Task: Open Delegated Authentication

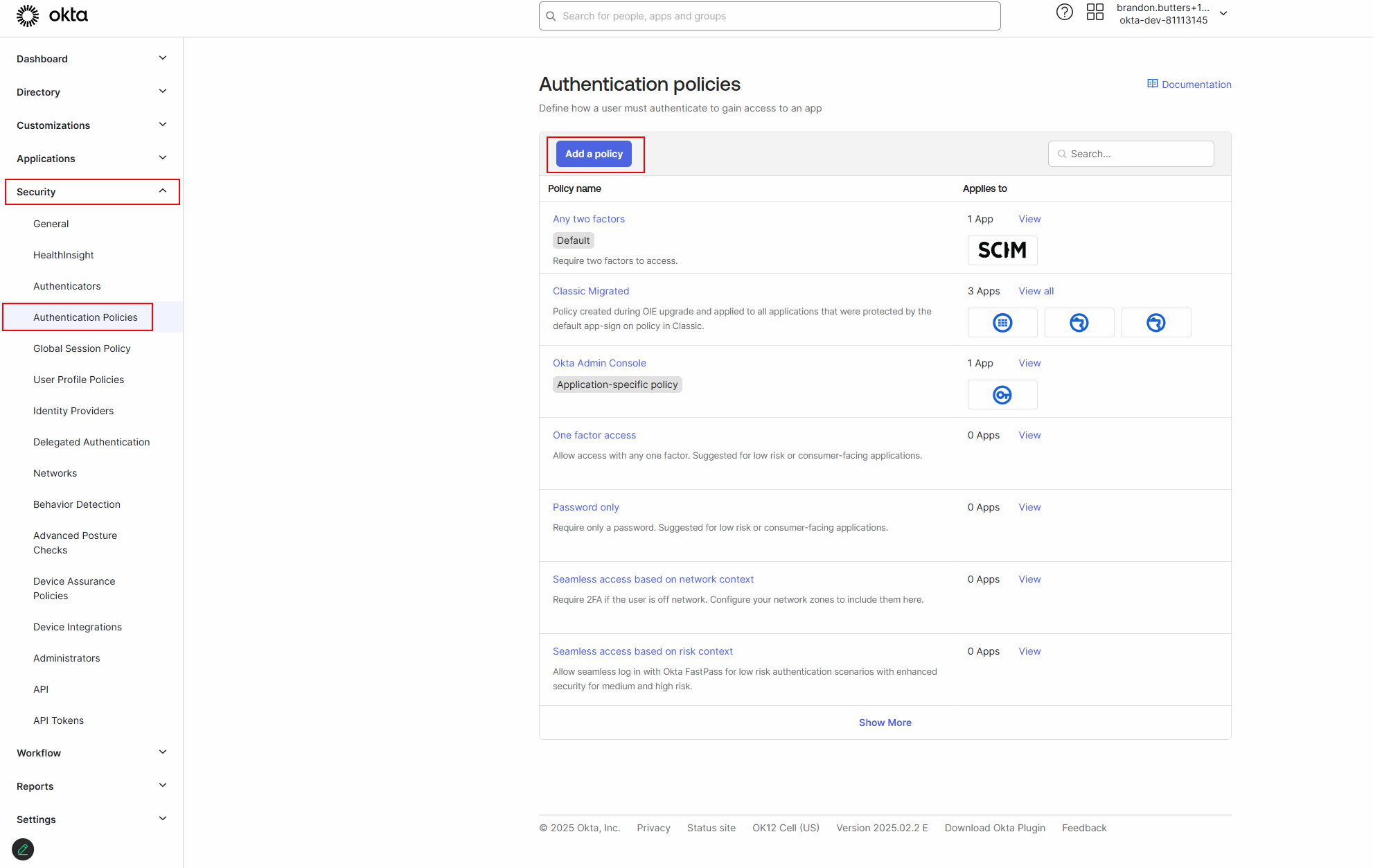Action: pyautogui.click(x=91, y=442)
